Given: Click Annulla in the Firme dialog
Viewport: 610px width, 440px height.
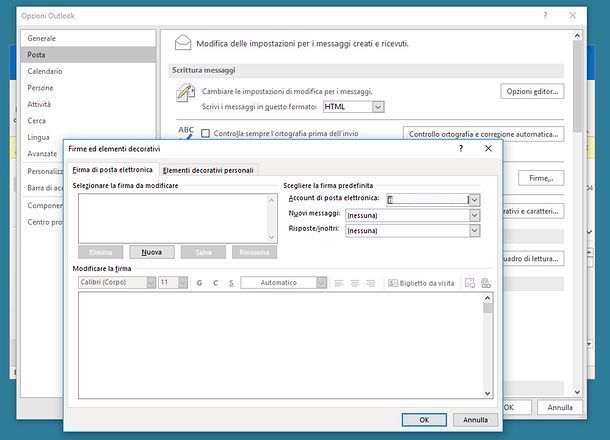Looking at the screenshot, I should click(x=475, y=420).
